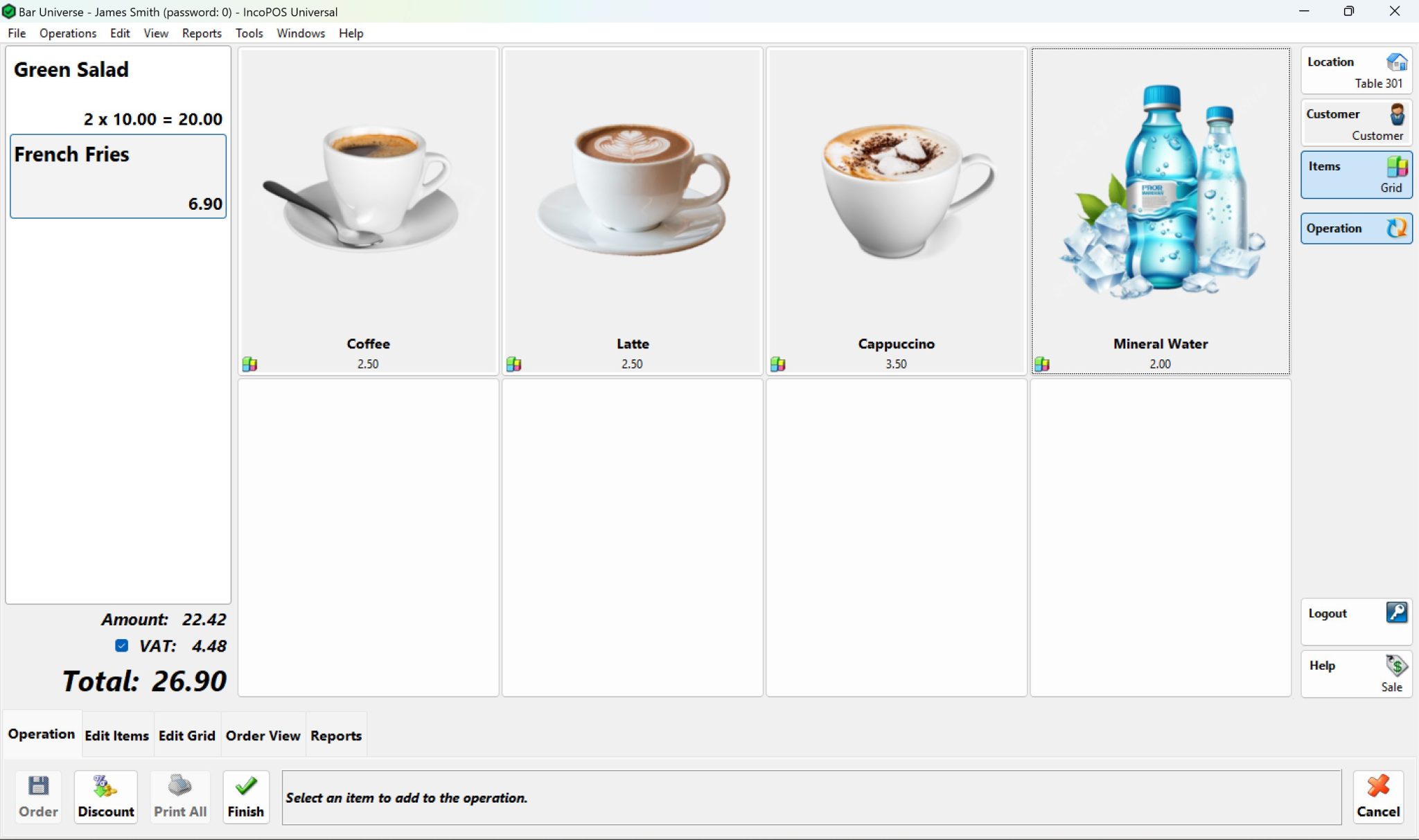1419x840 pixels.
Task: Click the Operation refresh arrows icon
Action: point(1397,229)
